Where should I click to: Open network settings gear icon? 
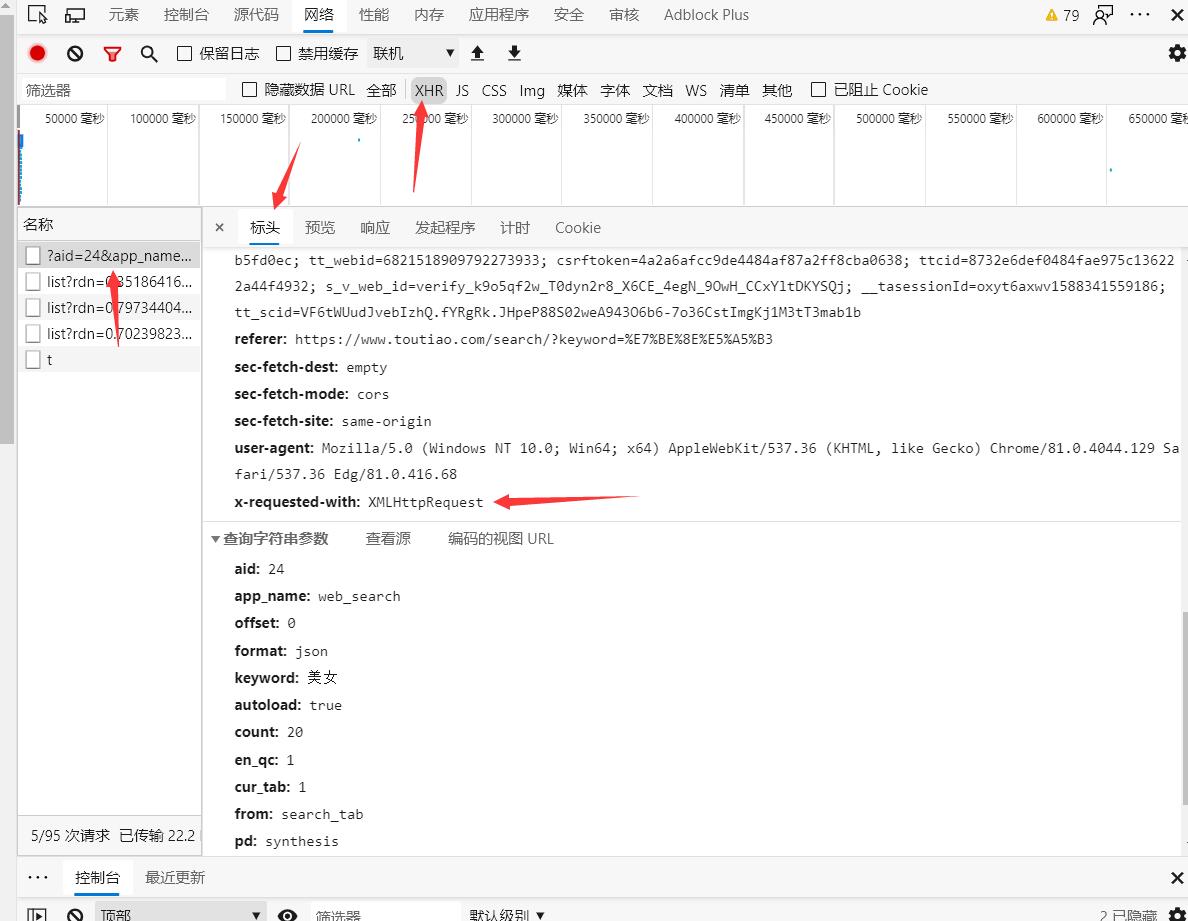click(1177, 53)
